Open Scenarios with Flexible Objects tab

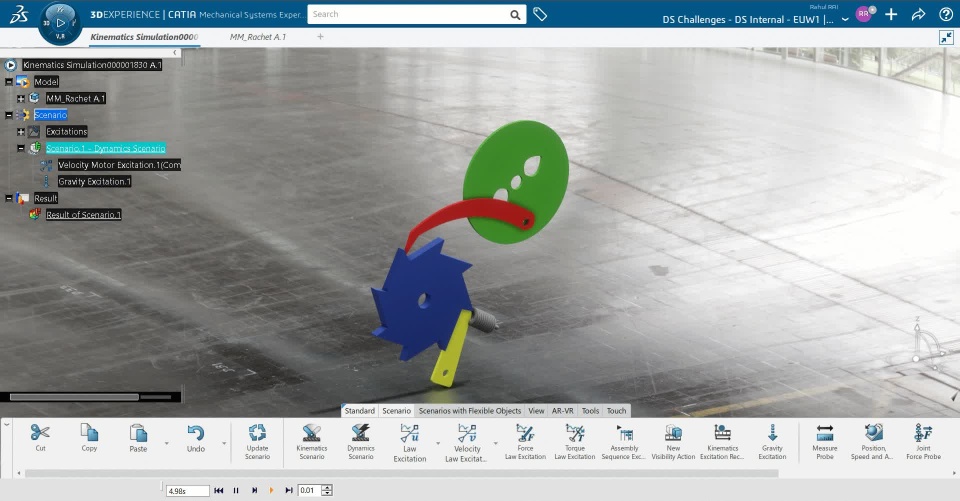470,411
